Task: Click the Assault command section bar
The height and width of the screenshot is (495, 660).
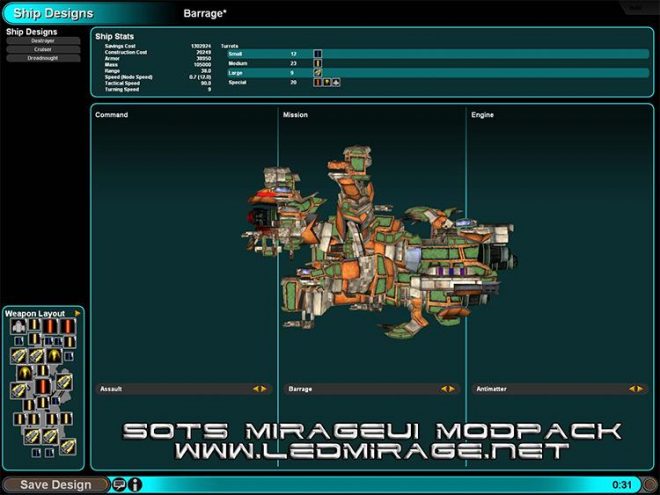Action: tap(184, 389)
